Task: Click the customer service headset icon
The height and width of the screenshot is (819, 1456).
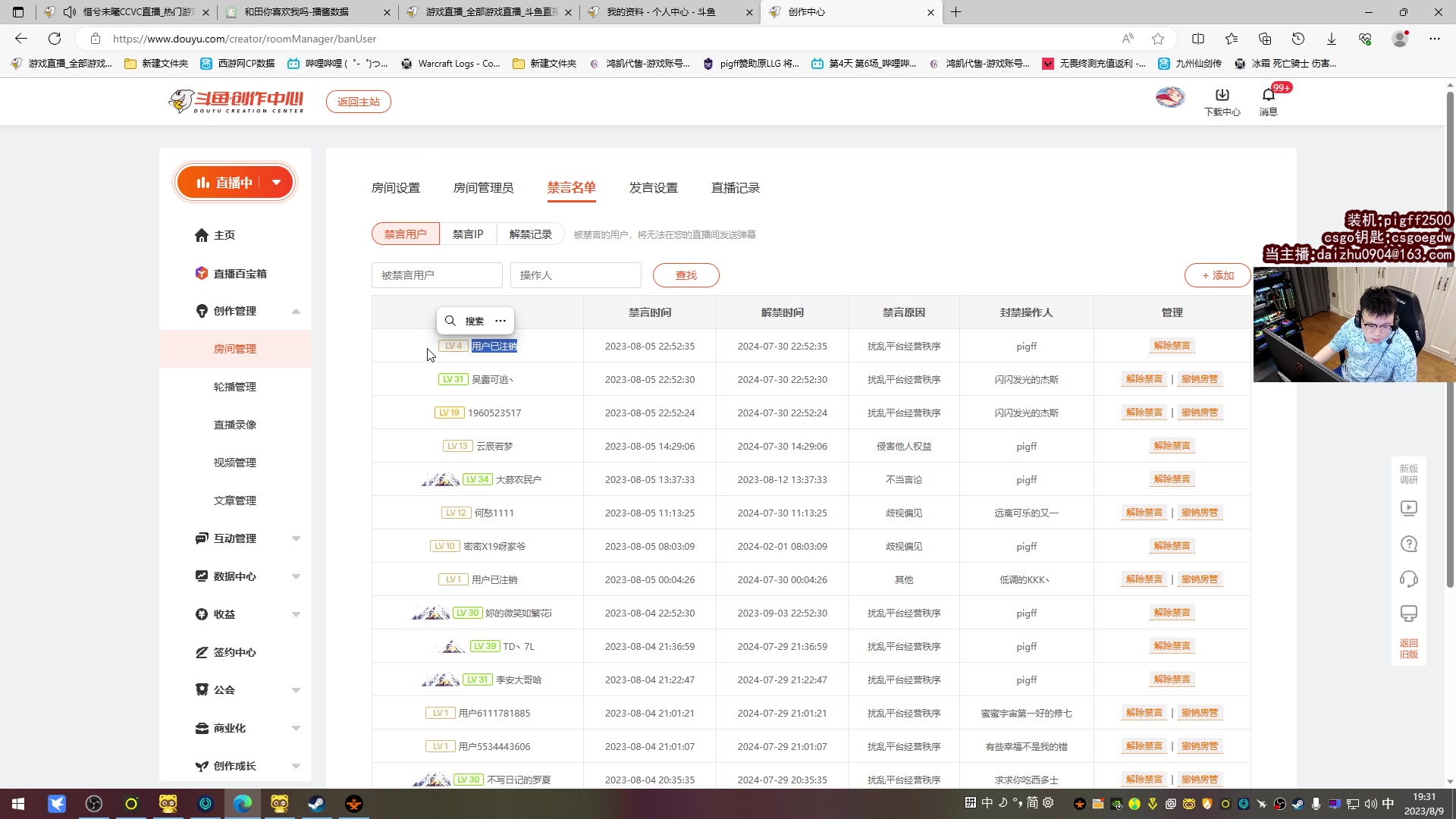Action: pyautogui.click(x=1408, y=579)
